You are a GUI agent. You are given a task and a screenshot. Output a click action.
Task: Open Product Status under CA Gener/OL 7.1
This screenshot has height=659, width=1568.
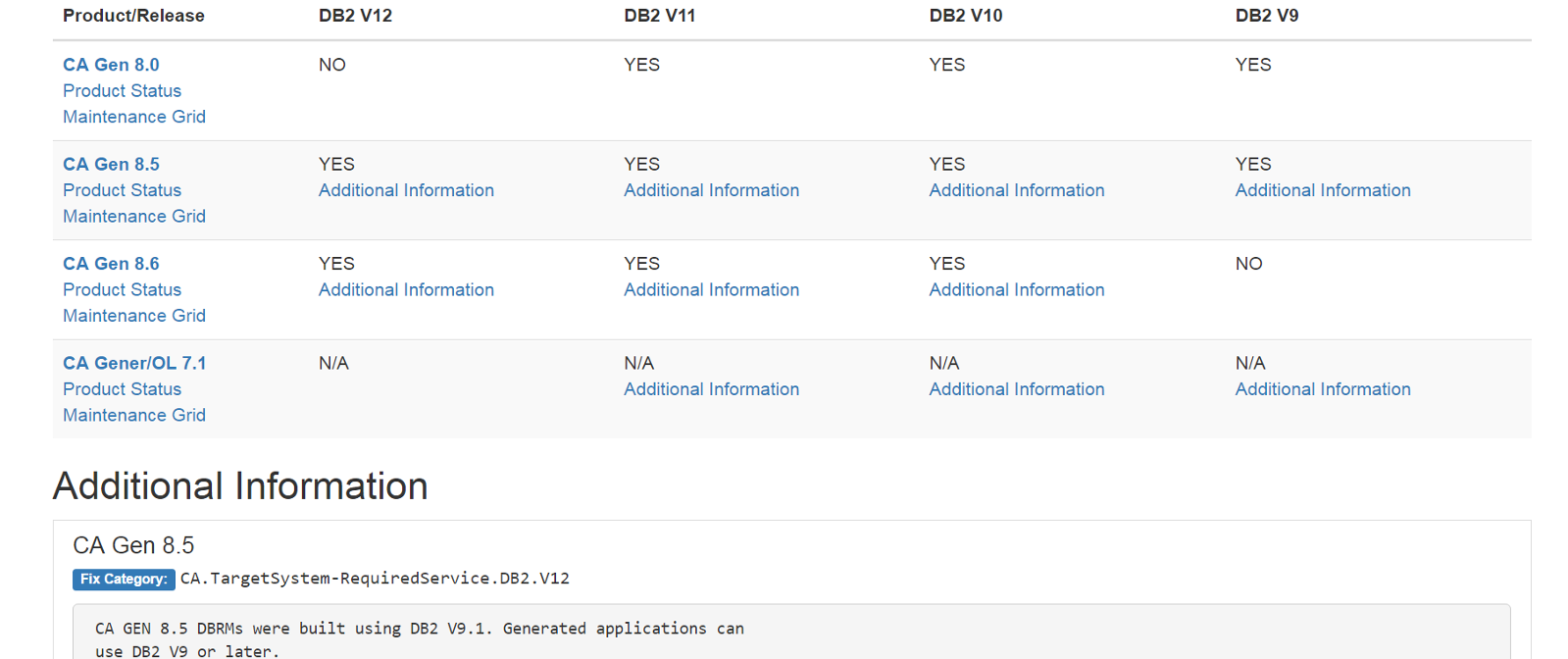122,389
